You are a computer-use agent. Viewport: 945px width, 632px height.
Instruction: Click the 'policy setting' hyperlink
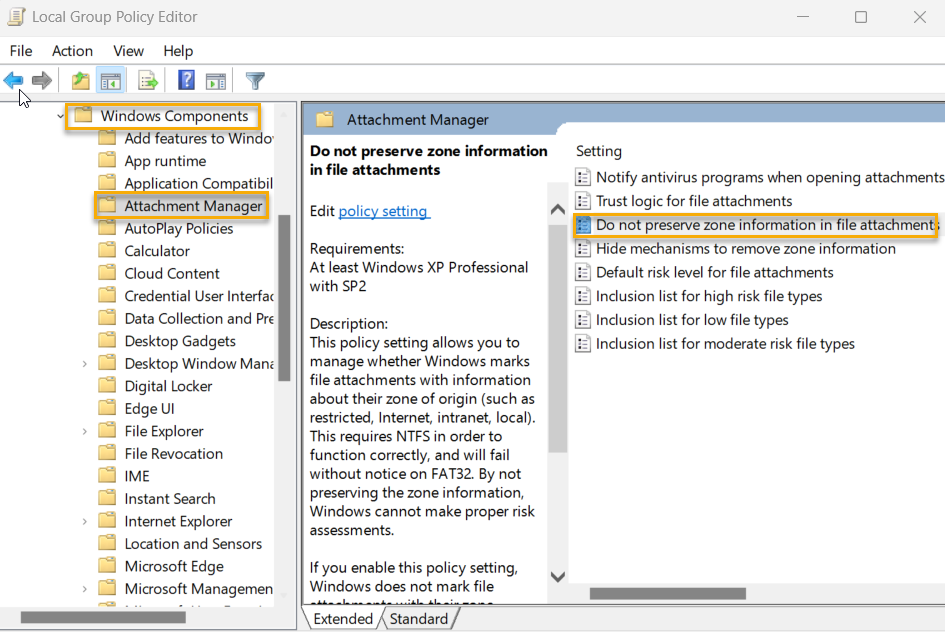[x=383, y=210]
